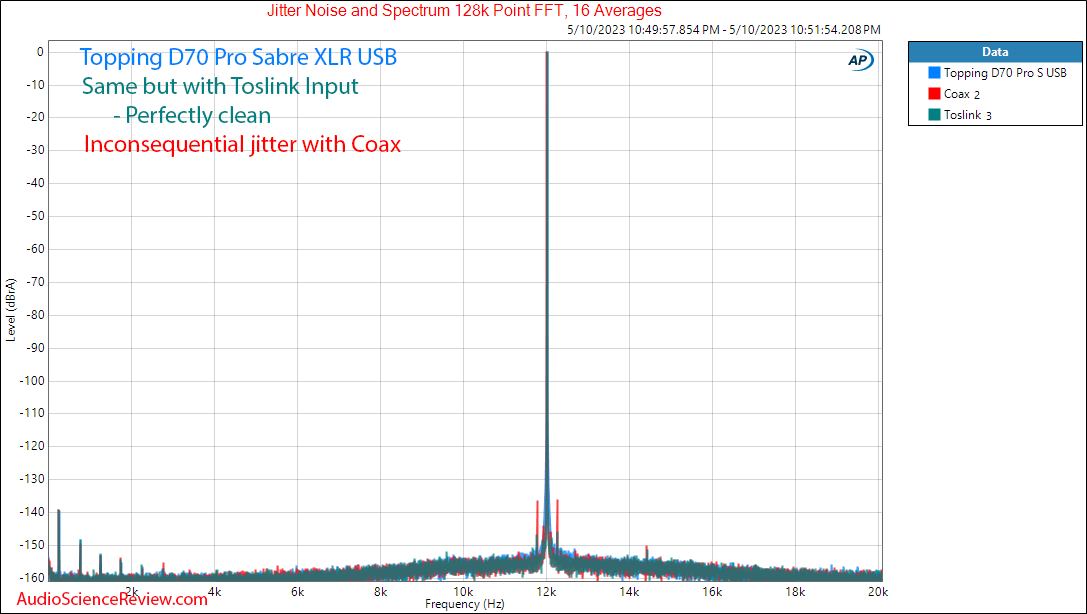The width and height of the screenshot is (1087, 614).
Task: Click the x-axis tick label '6k'
Action: tap(298, 592)
